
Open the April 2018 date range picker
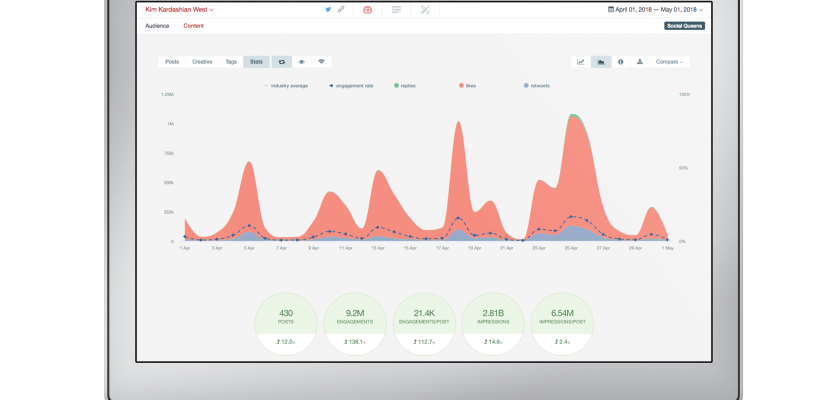click(x=656, y=9)
